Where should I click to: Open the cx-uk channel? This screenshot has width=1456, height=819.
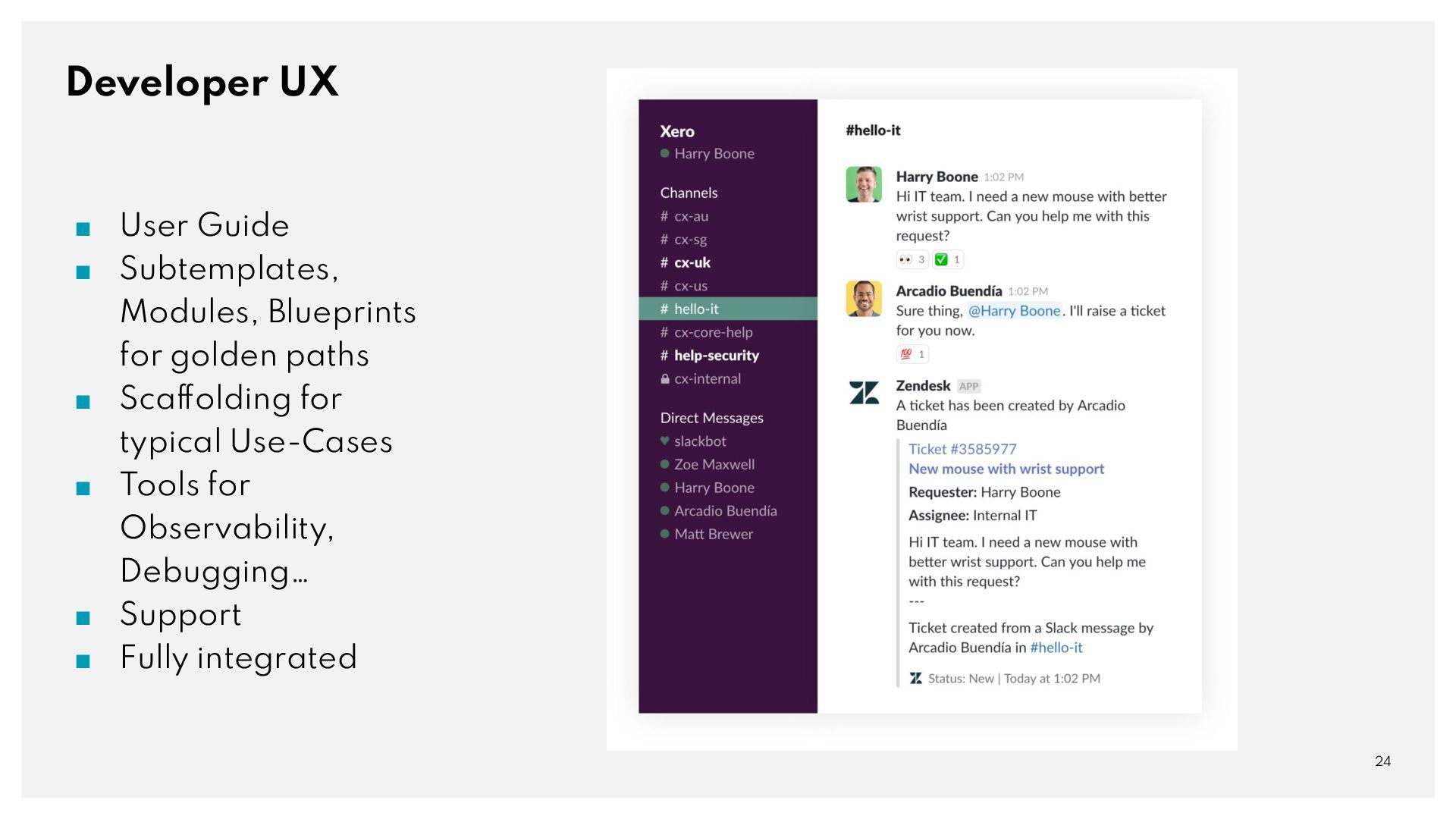click(x=692, y=262)
